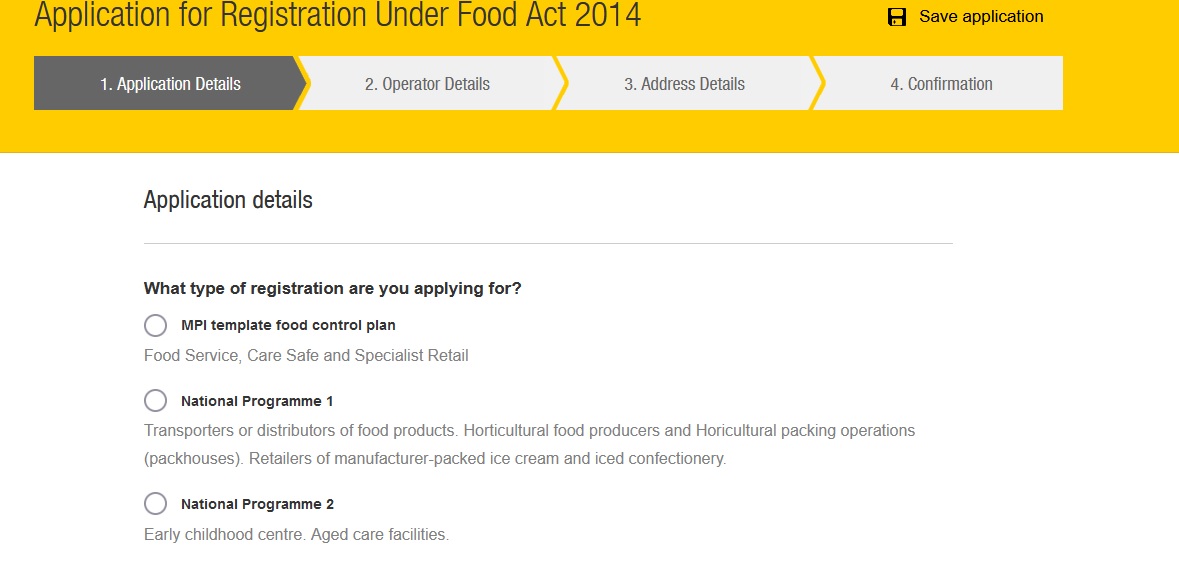Click the Application details section heading

(x=228, y=200)
